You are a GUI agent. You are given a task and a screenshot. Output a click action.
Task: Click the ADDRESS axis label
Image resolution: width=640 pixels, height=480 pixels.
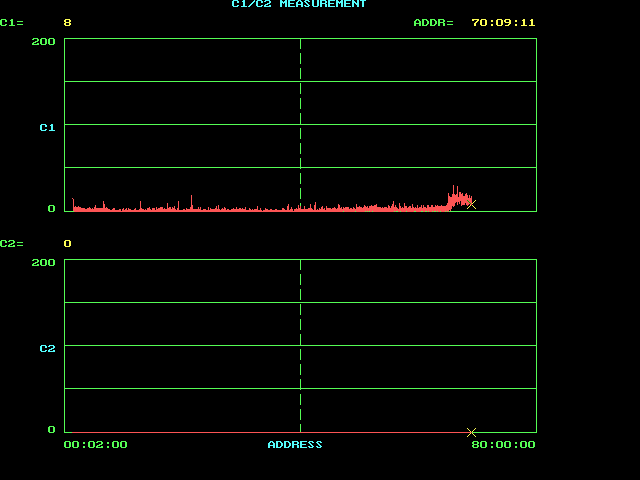tap(295, 444)
